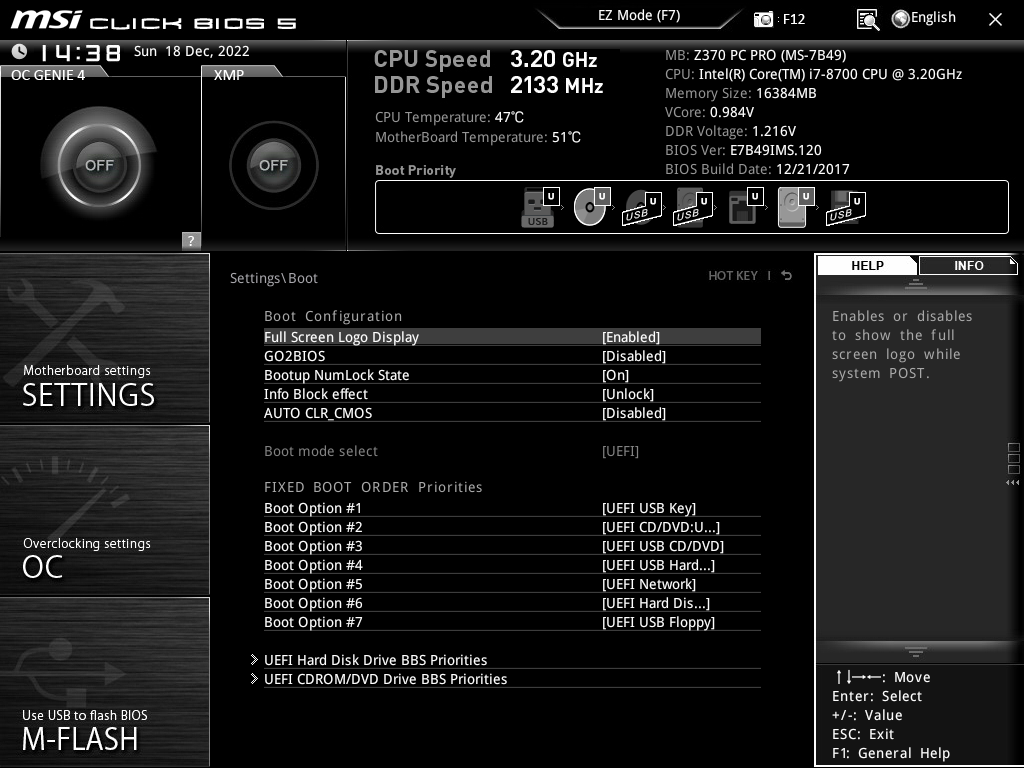This screenshot has width=1024, height=768.
Task: Open Boot Option #5 UEFI Network value
Action: point(649,584)
